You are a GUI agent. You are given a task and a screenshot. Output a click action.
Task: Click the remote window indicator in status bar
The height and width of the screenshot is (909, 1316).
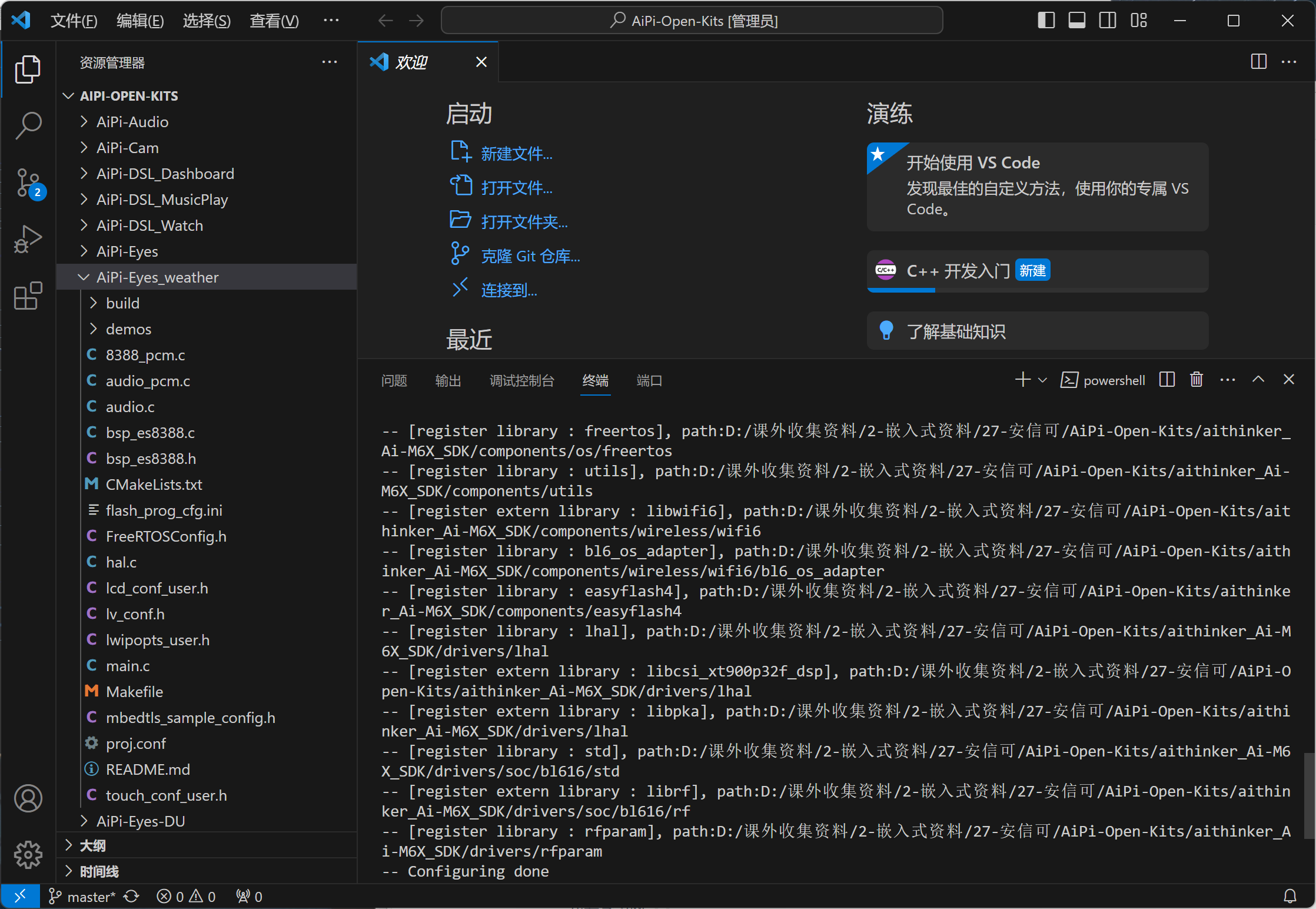point(20,896)
